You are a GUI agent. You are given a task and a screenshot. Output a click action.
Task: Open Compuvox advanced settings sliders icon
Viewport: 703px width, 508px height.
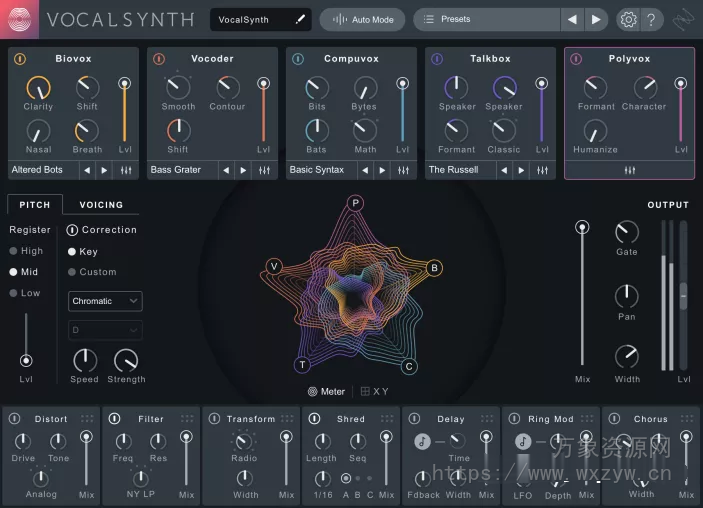click(x=404, y=170)
